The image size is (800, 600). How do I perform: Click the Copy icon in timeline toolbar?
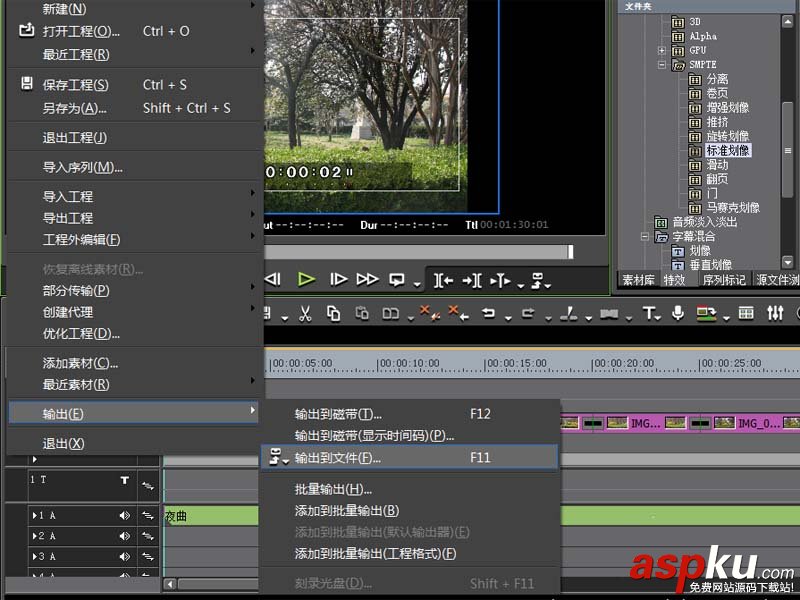tap(334, 313)
